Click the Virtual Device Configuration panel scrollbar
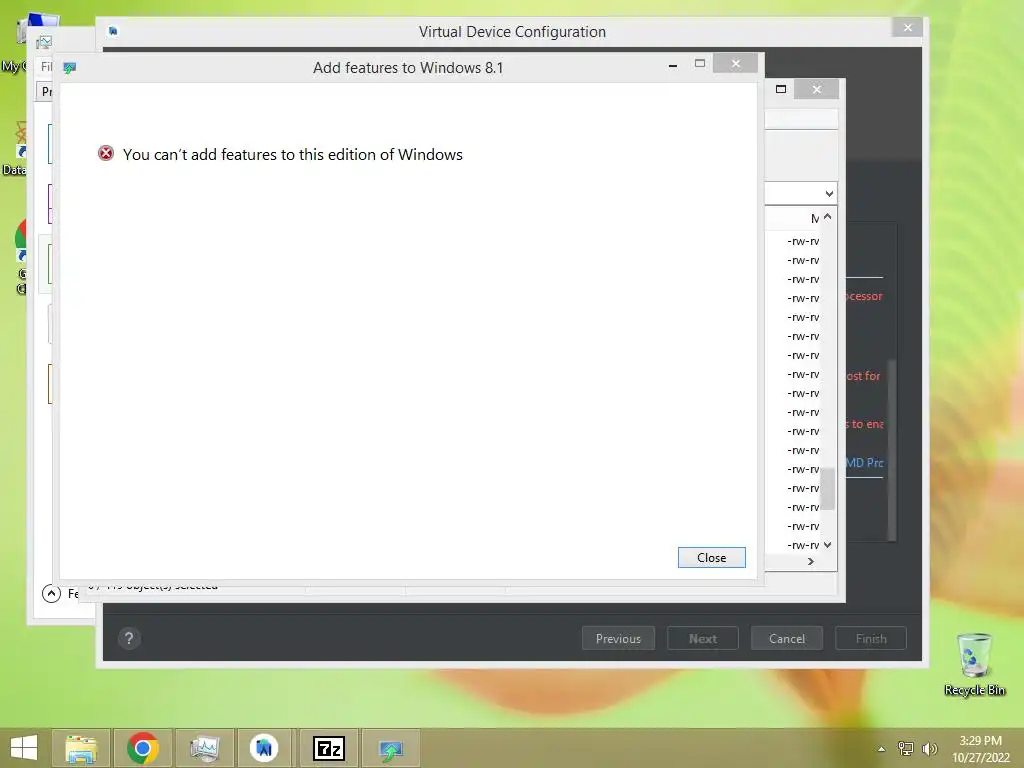 click(892, 449)
